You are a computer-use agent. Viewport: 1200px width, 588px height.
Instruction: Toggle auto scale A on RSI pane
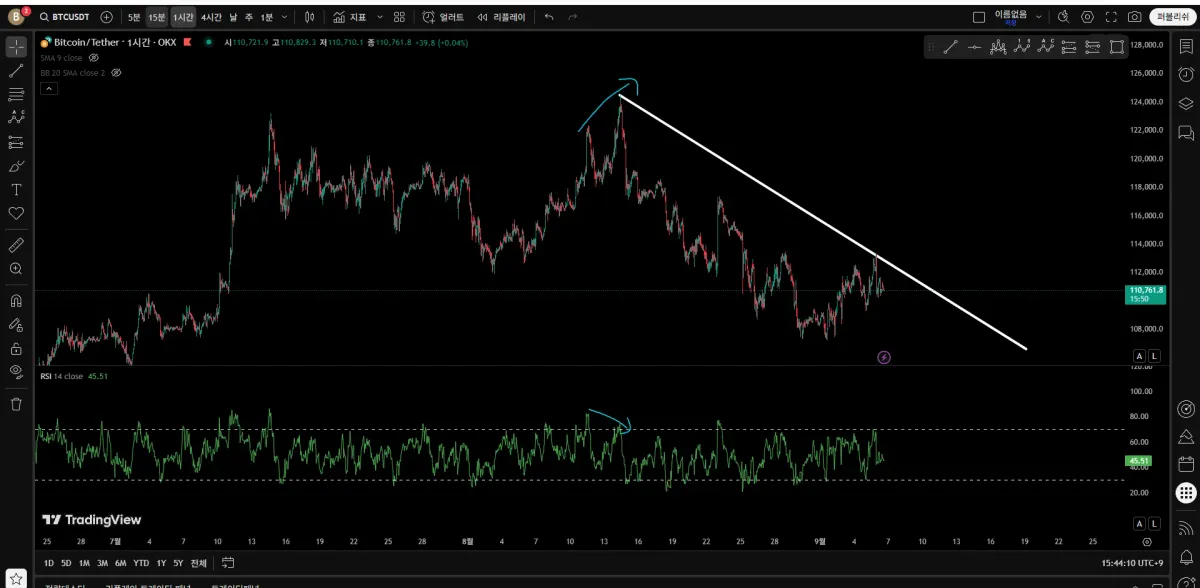point(1139,524)
